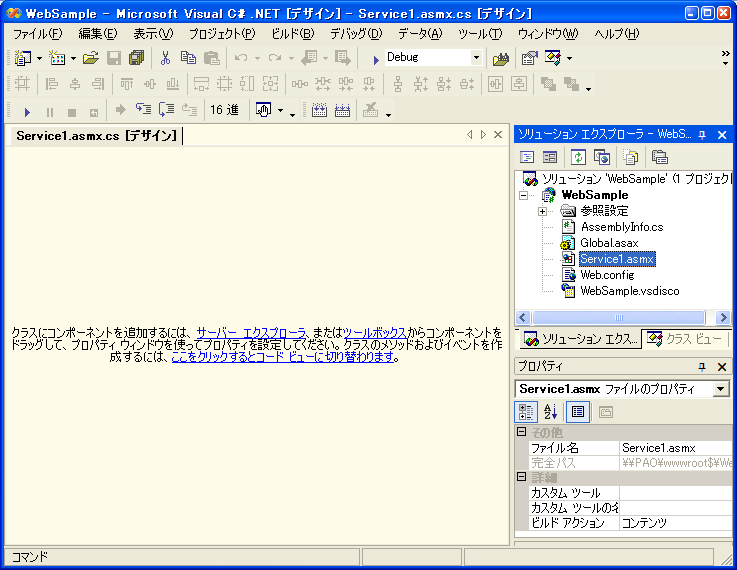Open the ツール(T) menu

tap(480, 34)
